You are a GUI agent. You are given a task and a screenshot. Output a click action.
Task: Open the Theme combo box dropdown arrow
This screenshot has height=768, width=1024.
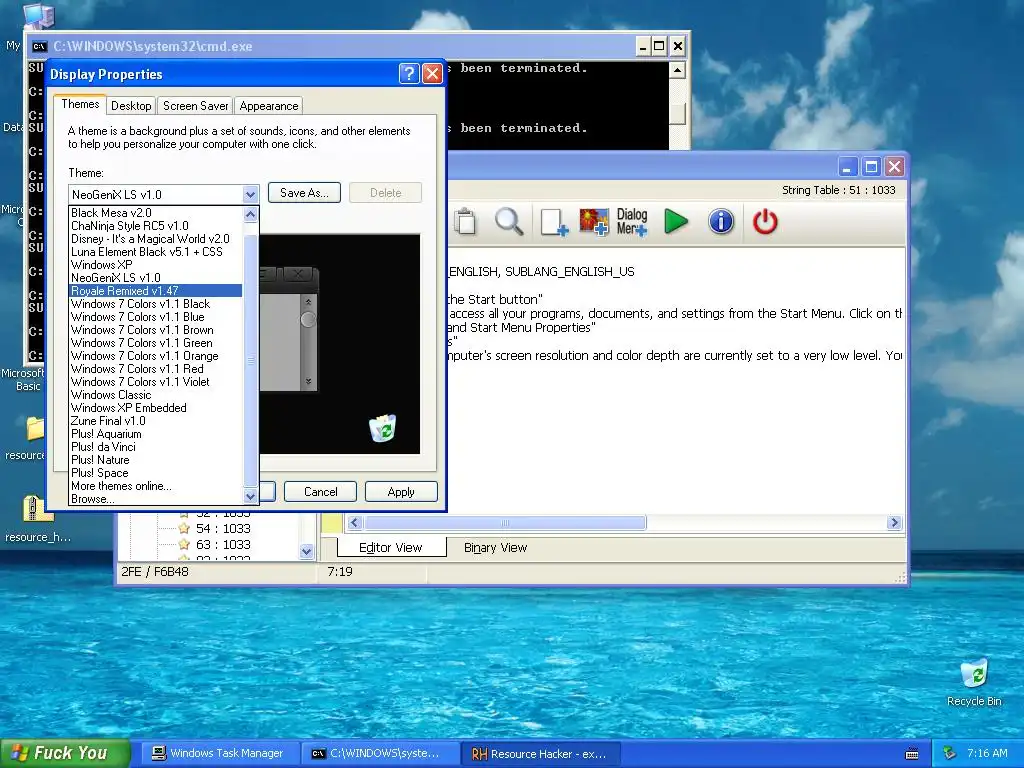point(250,194)
